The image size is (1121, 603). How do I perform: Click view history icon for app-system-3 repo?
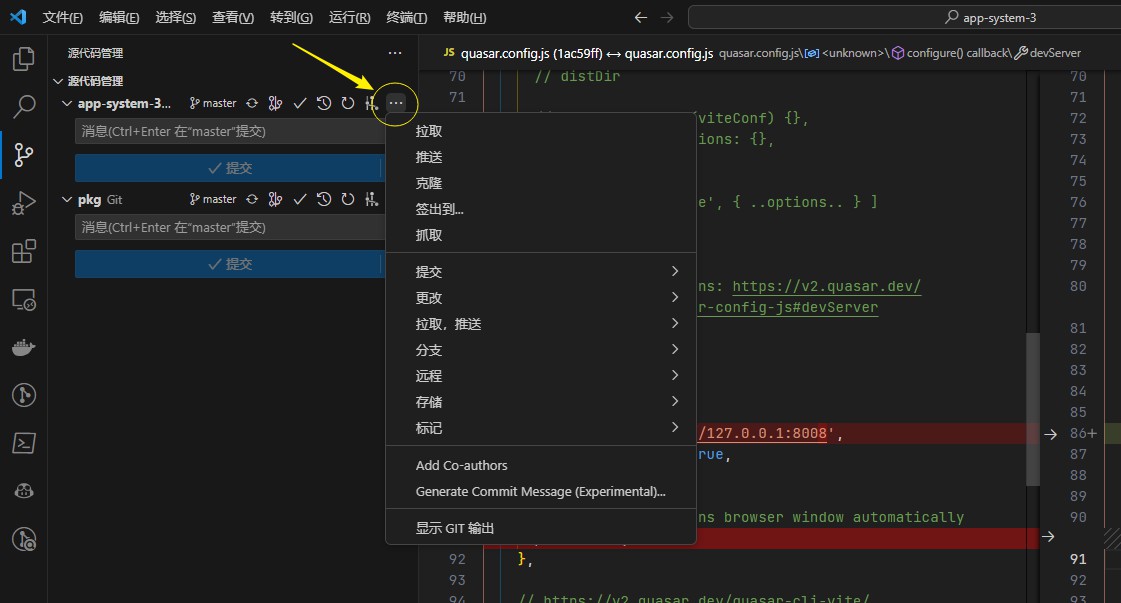(x=323, y=103)
